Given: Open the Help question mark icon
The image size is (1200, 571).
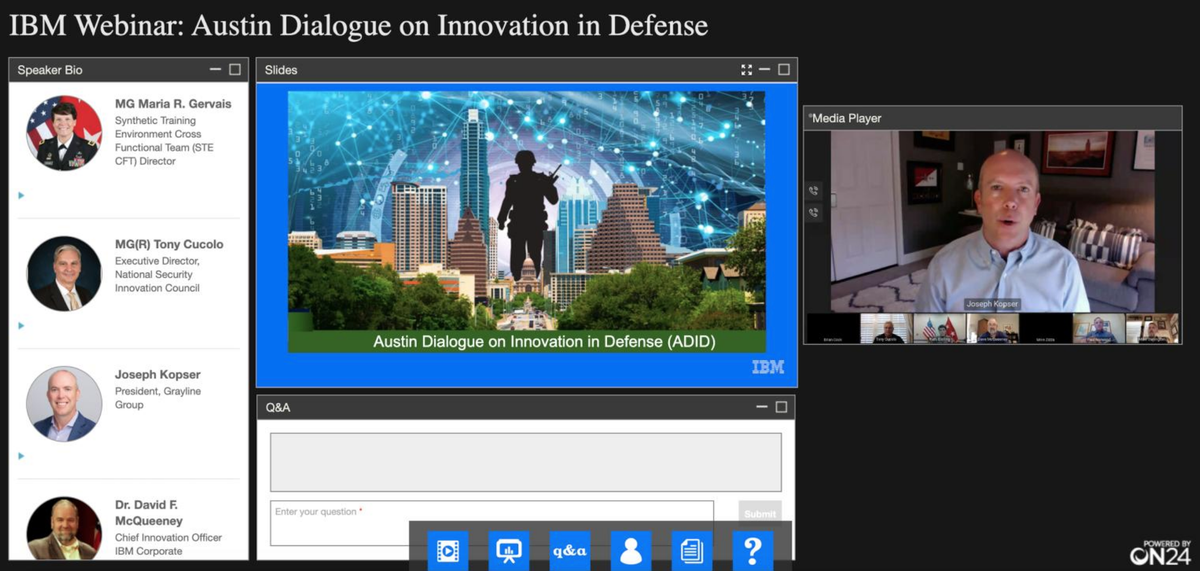Looking at the screenshot, I should coord(753,551).
